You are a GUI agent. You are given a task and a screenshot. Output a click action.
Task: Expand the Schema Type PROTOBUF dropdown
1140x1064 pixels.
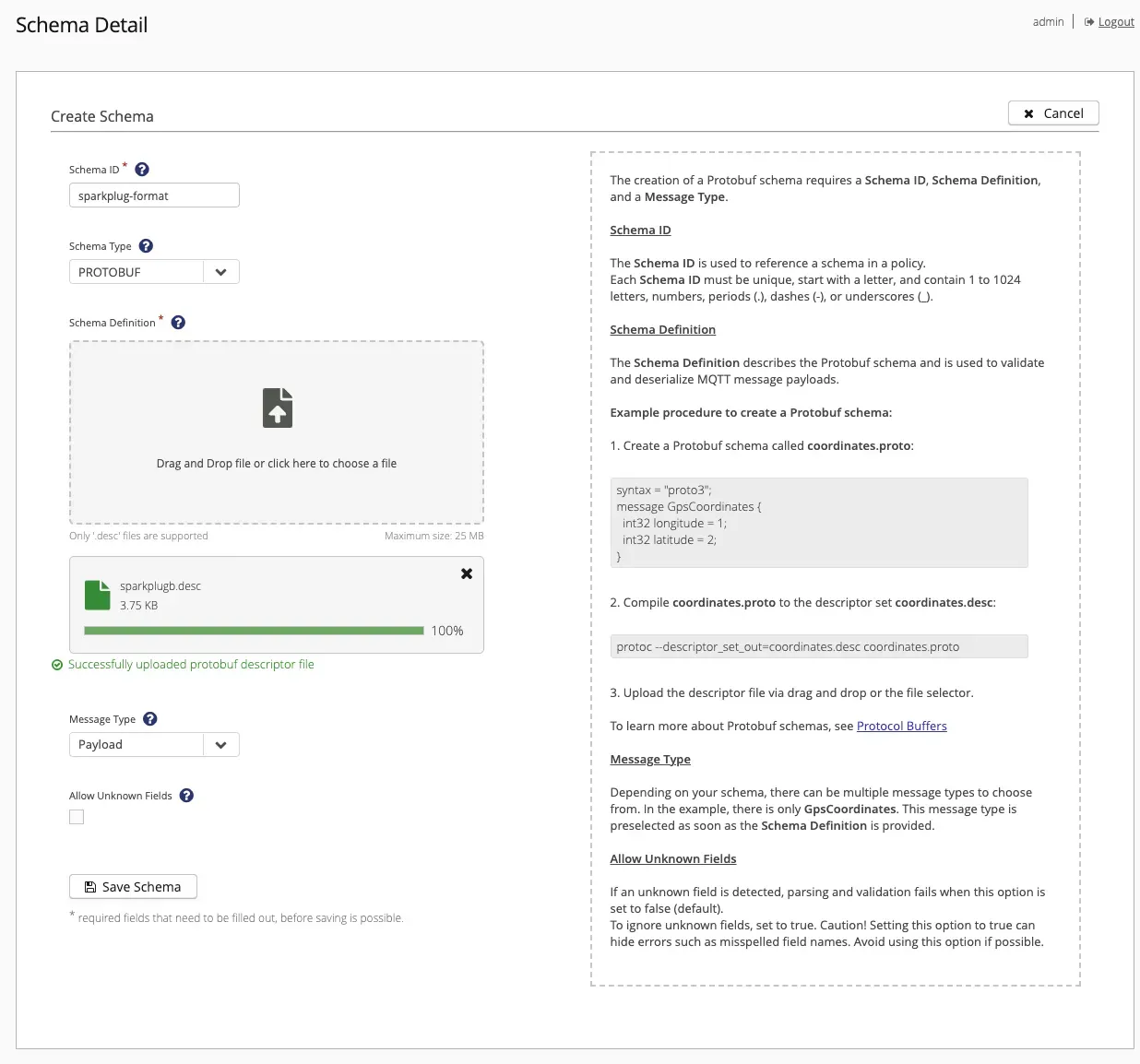point(220,272)
